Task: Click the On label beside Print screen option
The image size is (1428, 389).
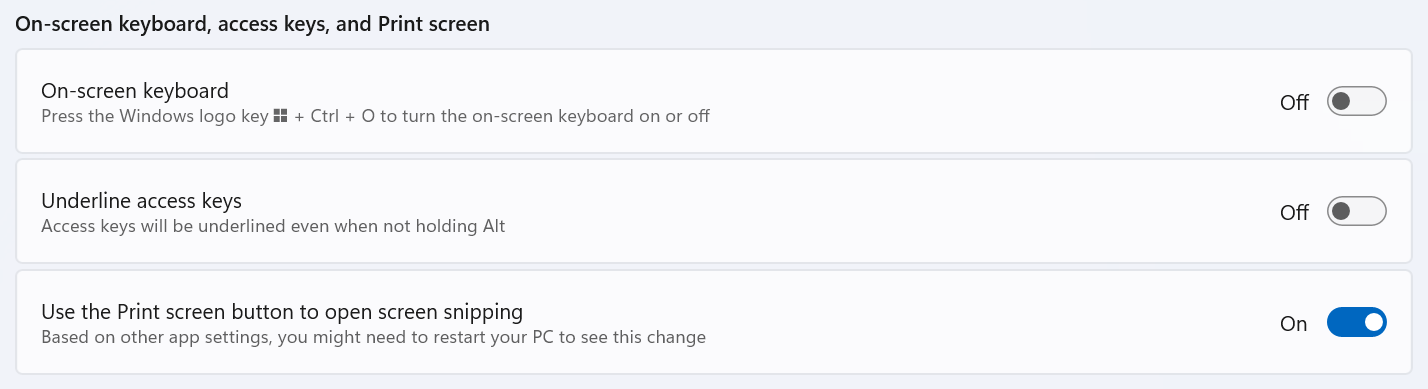Action: point(1294,323)
